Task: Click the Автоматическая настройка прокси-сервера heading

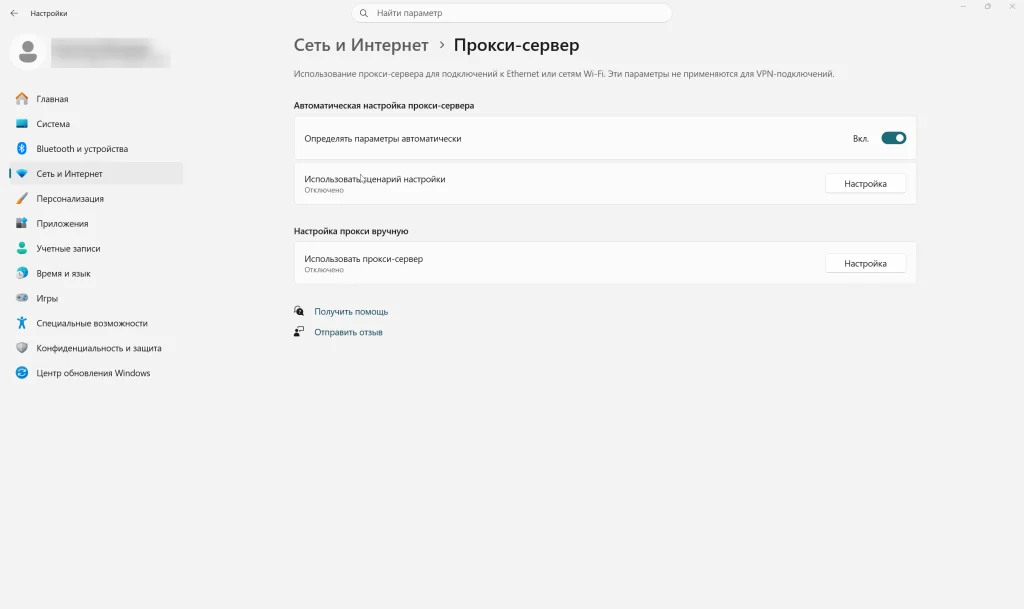Action: (383, 105)
